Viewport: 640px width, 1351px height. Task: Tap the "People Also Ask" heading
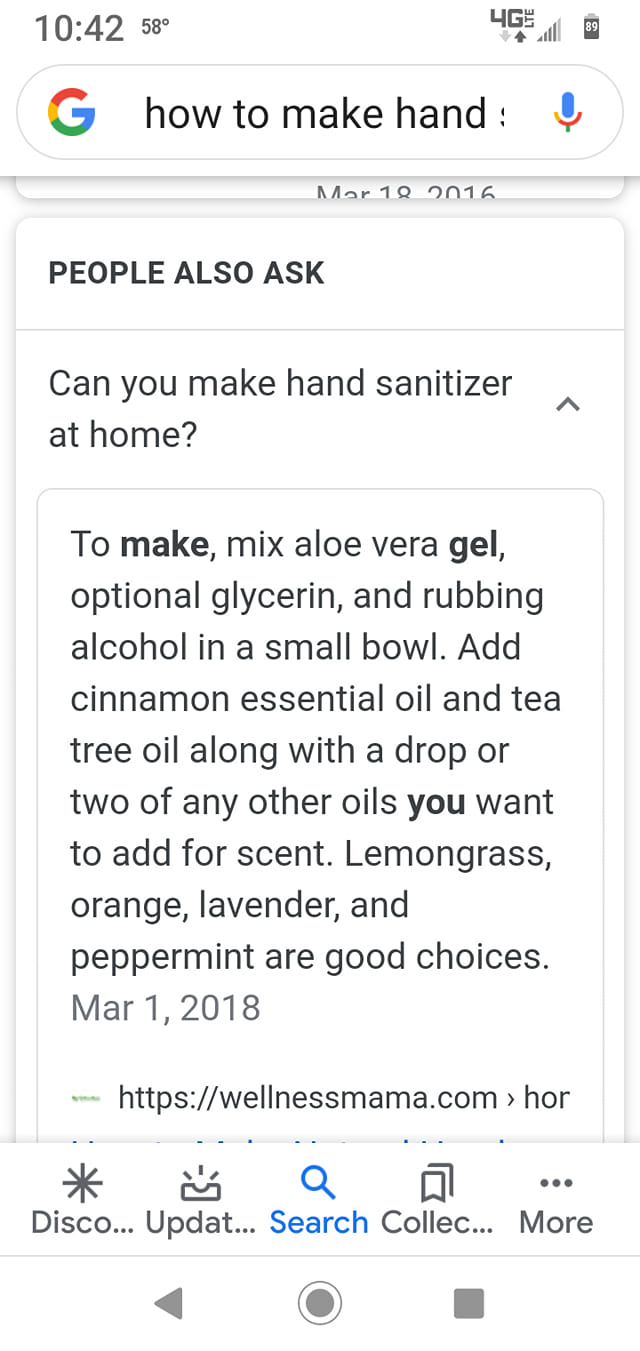[186, 273]
